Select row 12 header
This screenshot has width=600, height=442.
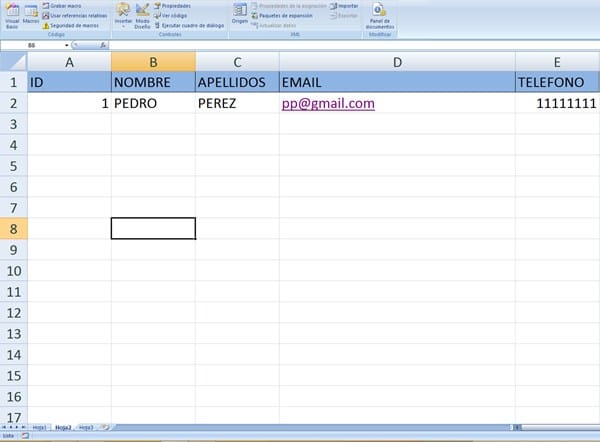(13, 313)
